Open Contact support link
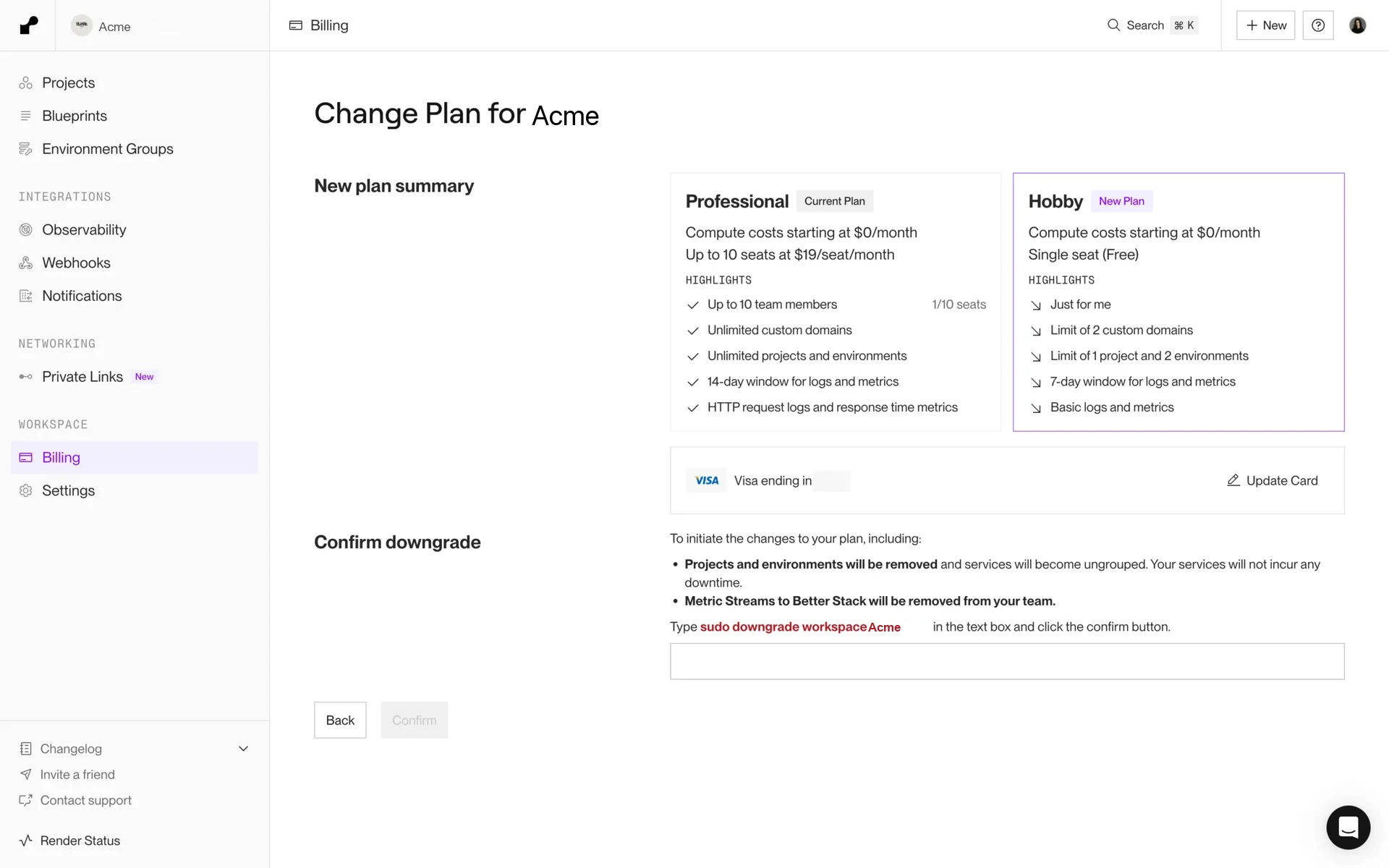1389x868 pixels. 86,801
